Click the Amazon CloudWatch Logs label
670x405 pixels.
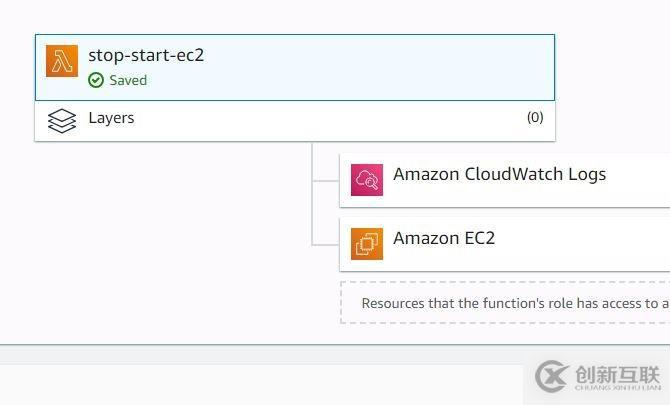[500, 174]
